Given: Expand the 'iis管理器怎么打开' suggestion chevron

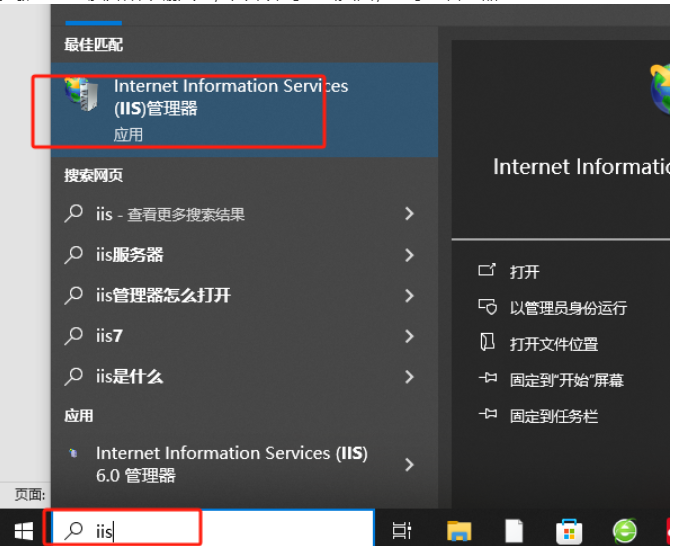Looking at the screenshot, I should point(409,296).
